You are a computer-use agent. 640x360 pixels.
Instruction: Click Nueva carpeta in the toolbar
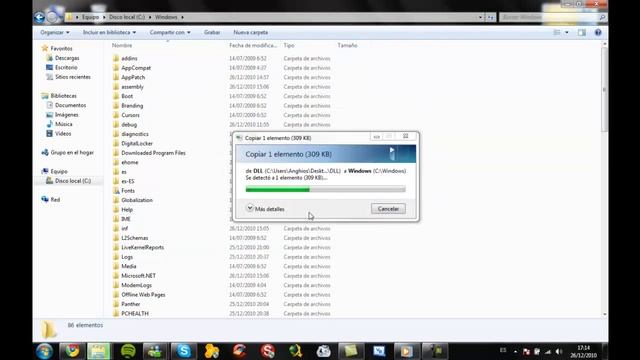(251, 32)
